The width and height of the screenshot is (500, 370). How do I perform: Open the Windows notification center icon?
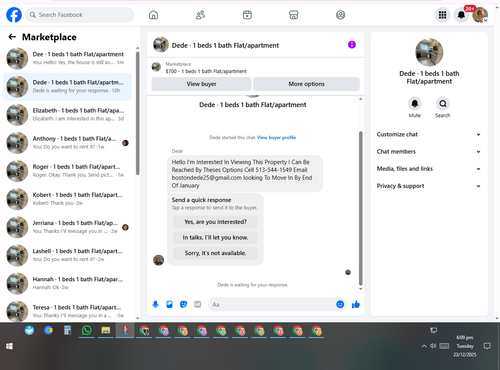487,346
